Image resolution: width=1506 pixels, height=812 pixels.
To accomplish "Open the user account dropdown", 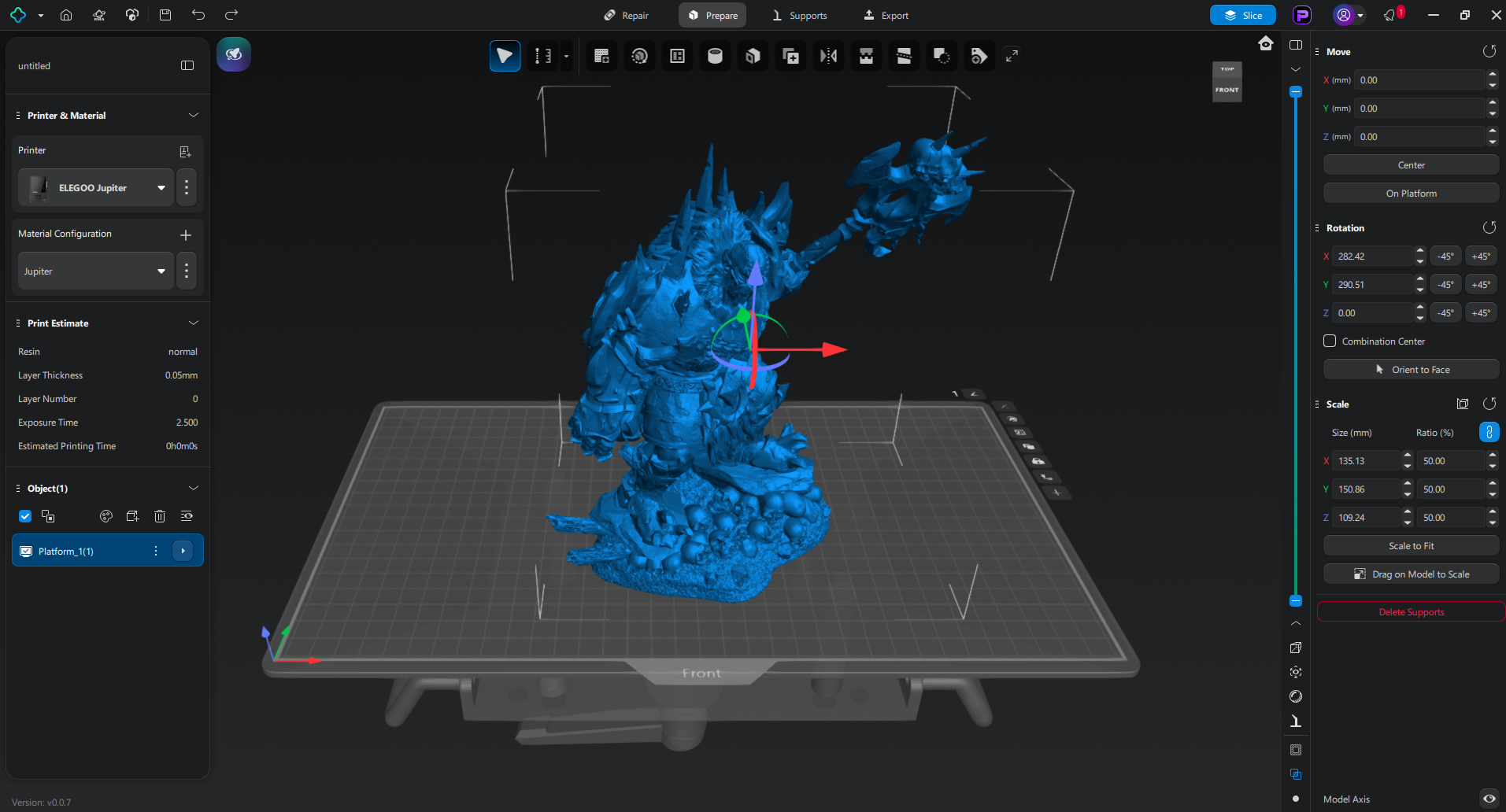I will (1349, 15).
